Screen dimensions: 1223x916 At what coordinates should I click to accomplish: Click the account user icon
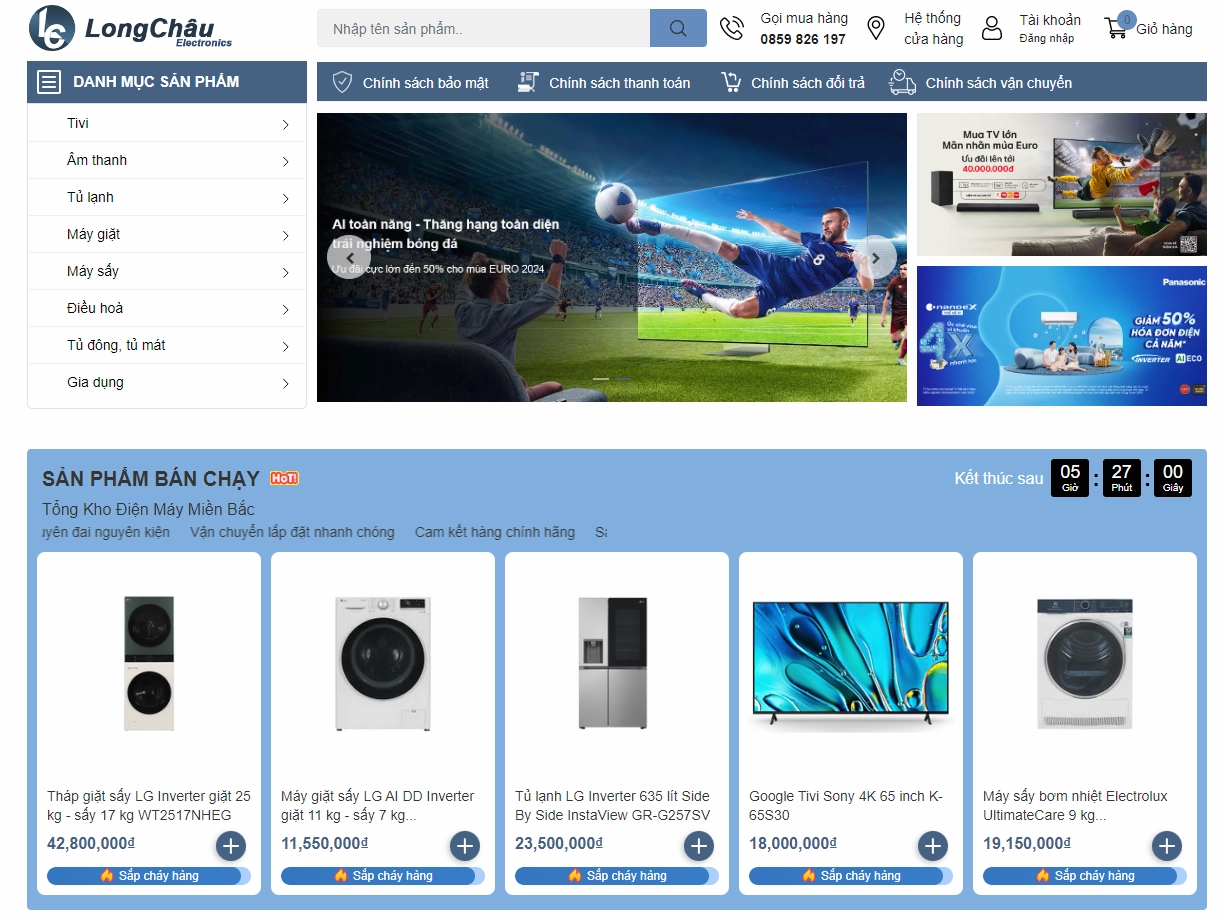pos(991,28)
